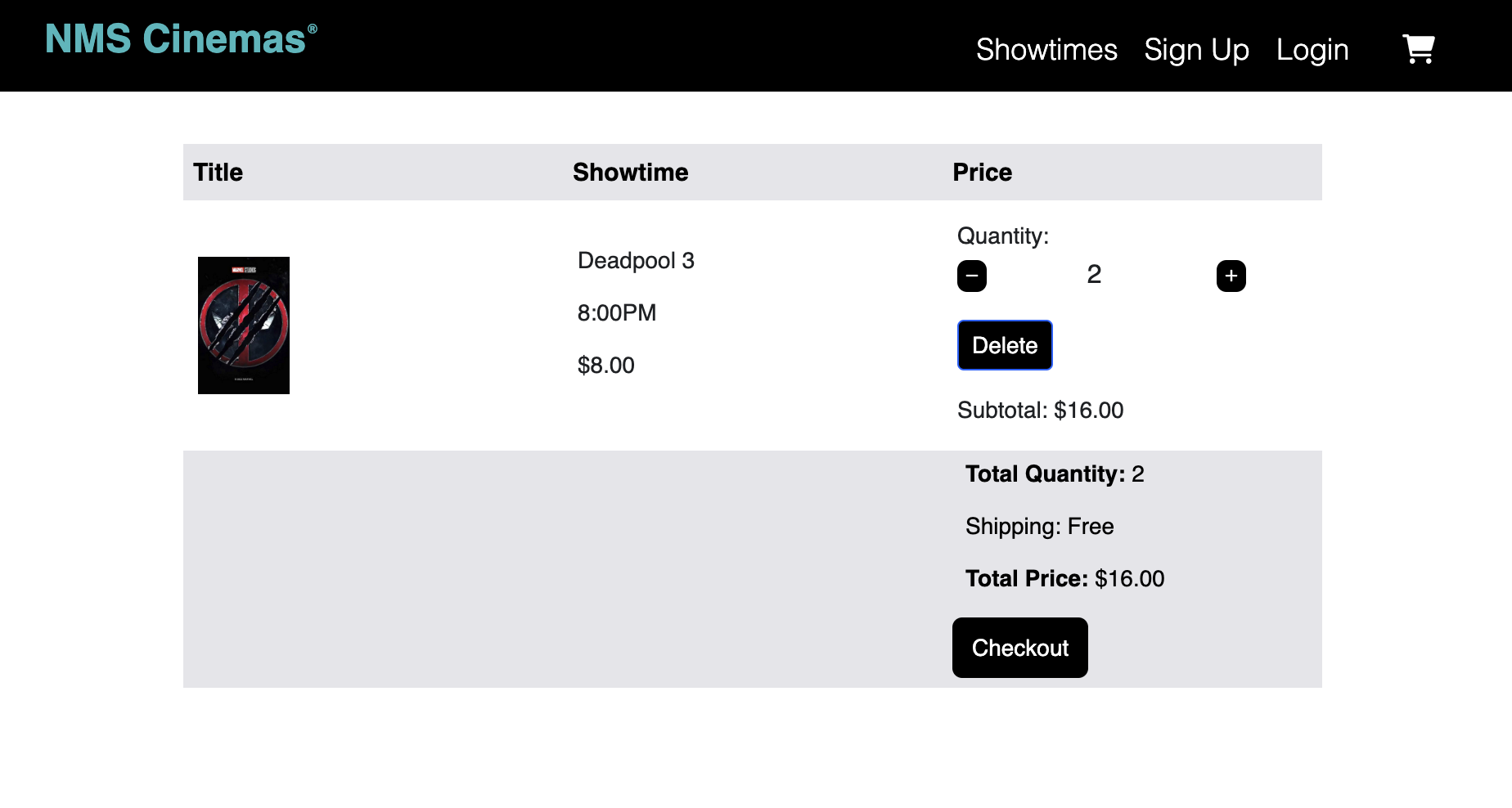Click the Total Price $16.00 text
Image resolution: width=1512 pixels, height=808 pixels.
tap(1064, 578)
